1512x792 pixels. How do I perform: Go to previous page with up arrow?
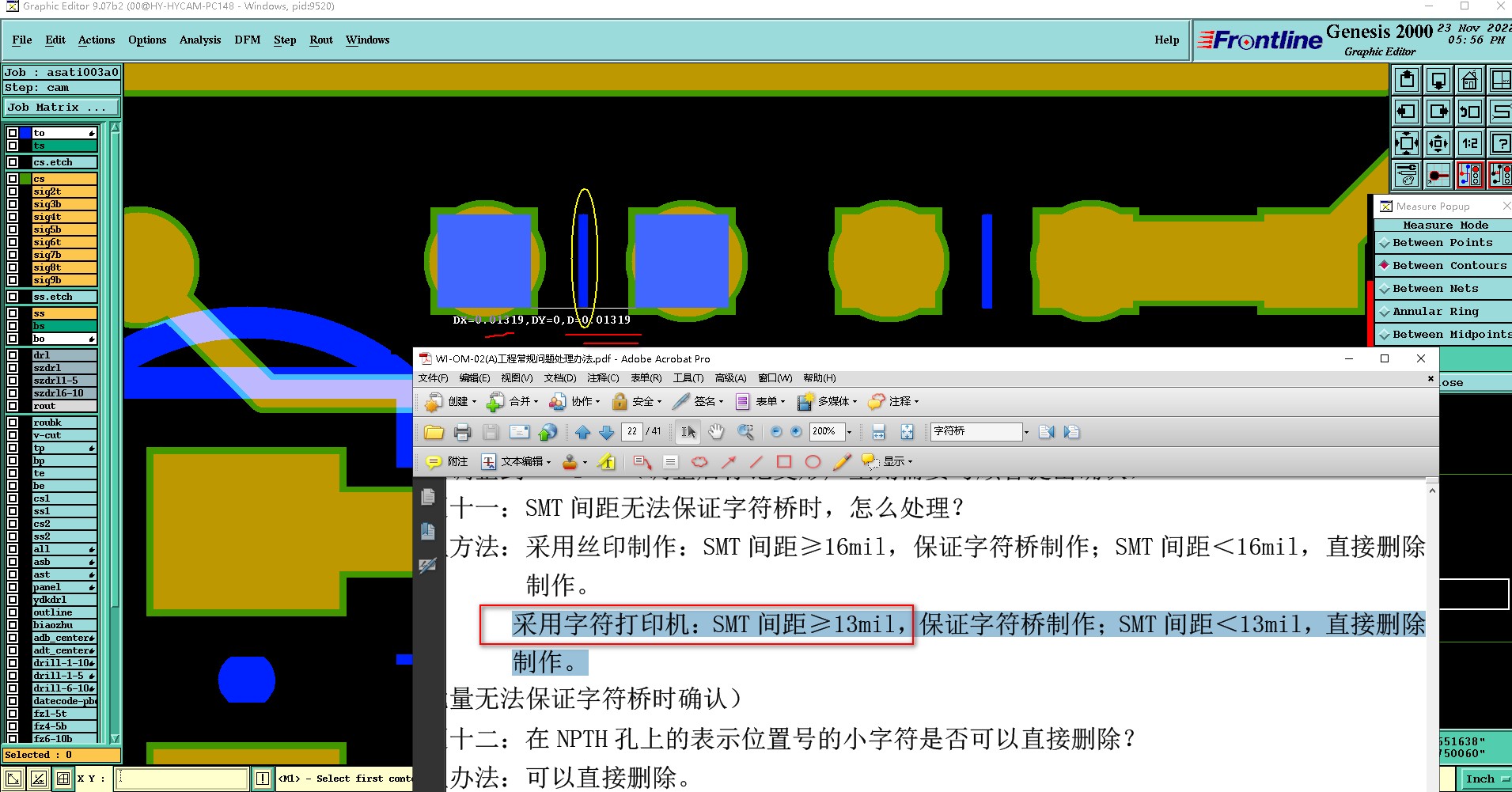pos(583,432)
